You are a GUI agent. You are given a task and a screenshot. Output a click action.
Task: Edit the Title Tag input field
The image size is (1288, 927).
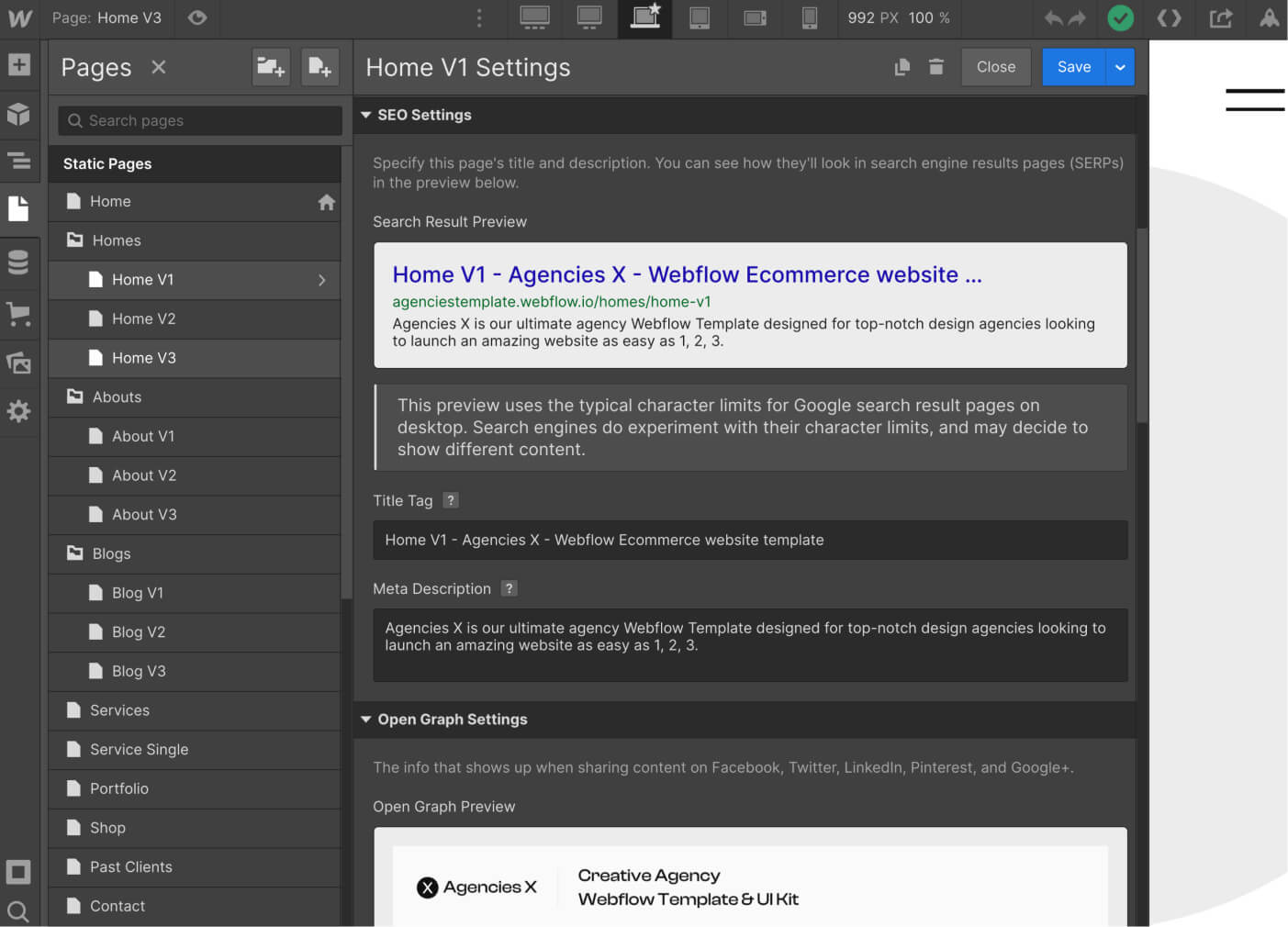tap(750, 540)
